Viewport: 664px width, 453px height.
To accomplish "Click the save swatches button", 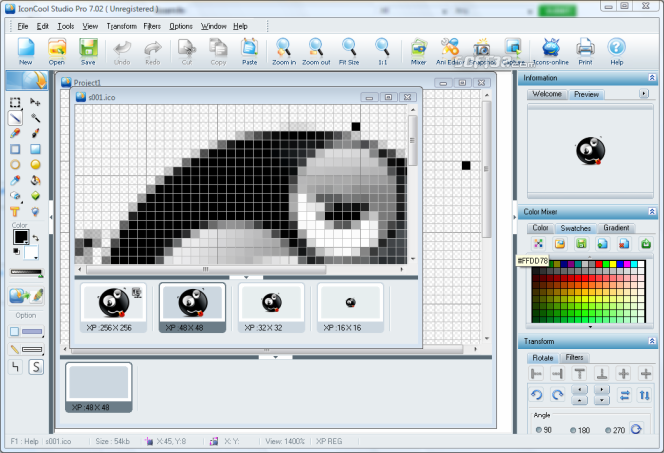I will 581,243.
